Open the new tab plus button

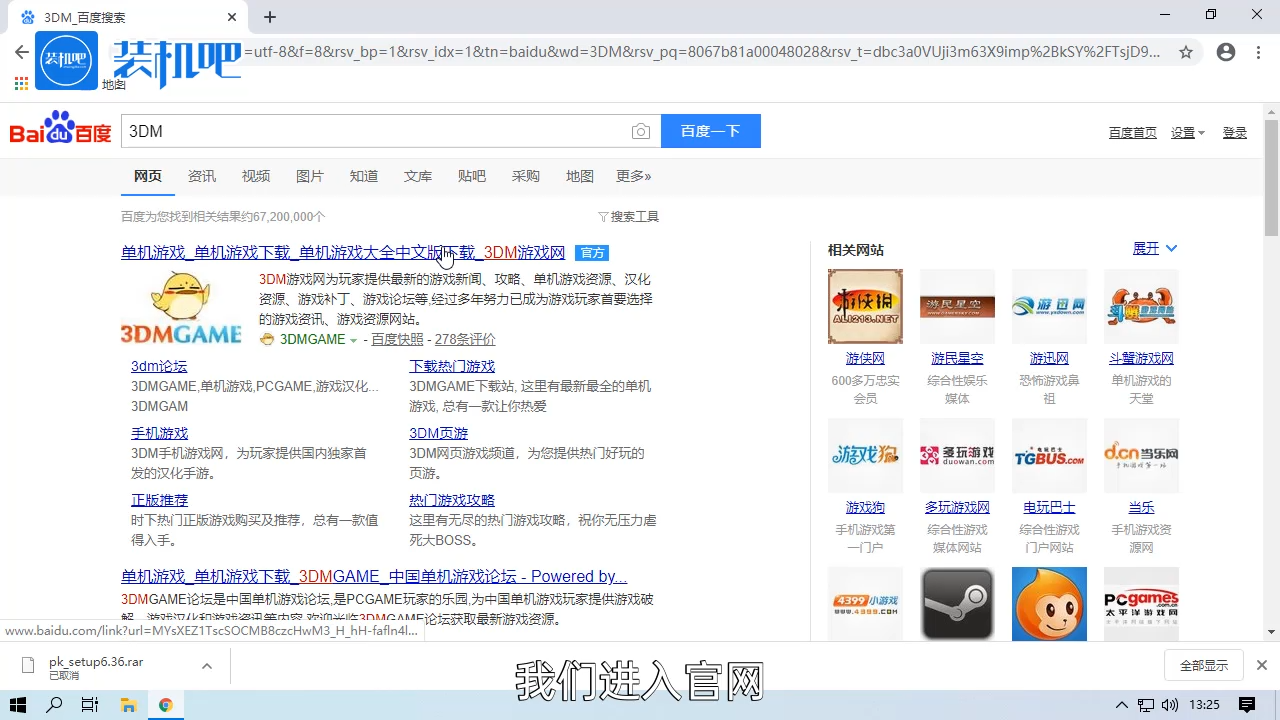pyautogui.click(x=270, y=17)
